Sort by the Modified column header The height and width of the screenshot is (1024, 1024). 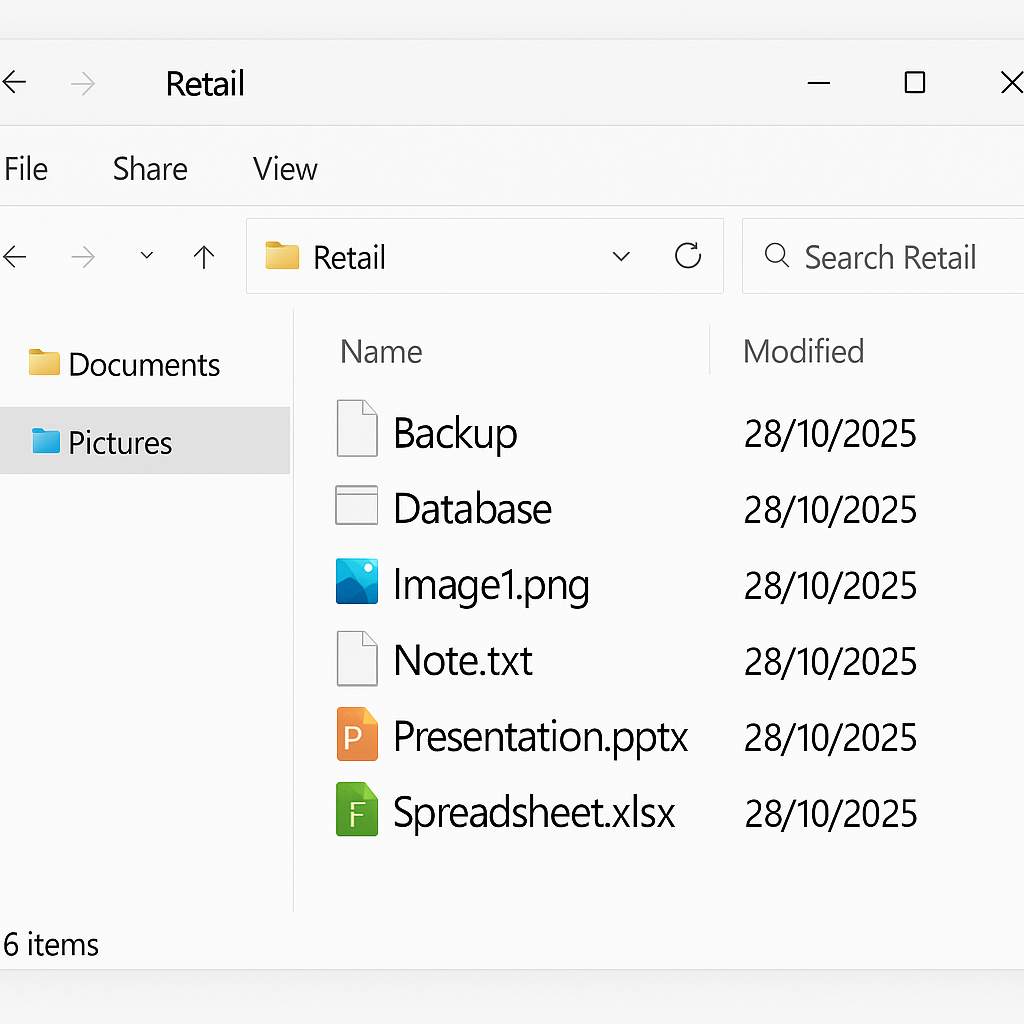(803, 352)
